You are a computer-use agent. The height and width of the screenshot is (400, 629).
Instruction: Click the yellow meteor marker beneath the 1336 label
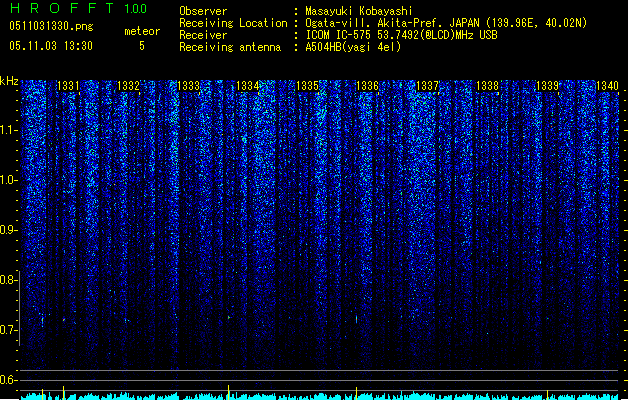click(x=356, y=393)
